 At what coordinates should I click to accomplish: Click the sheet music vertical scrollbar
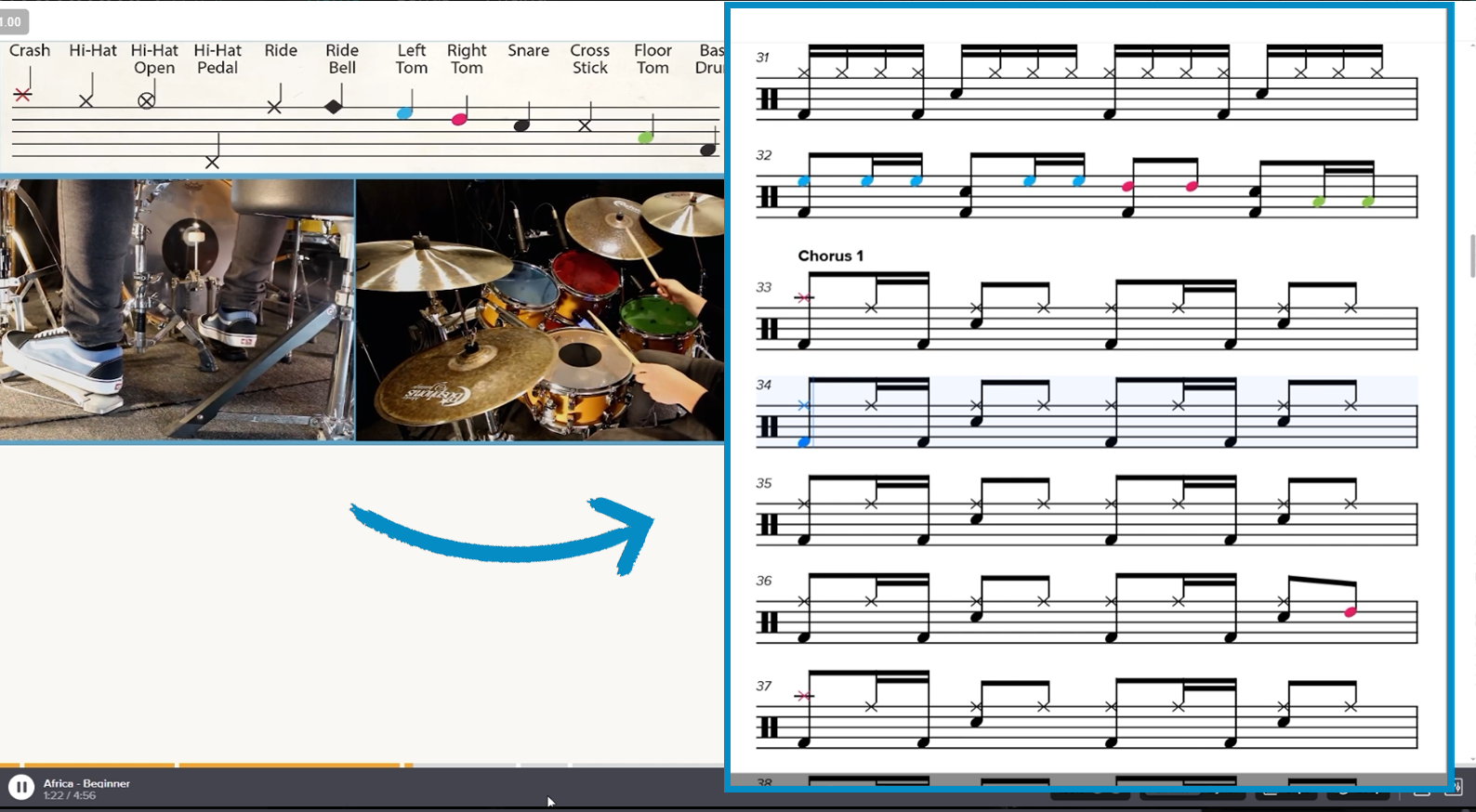coord(1471,255)
